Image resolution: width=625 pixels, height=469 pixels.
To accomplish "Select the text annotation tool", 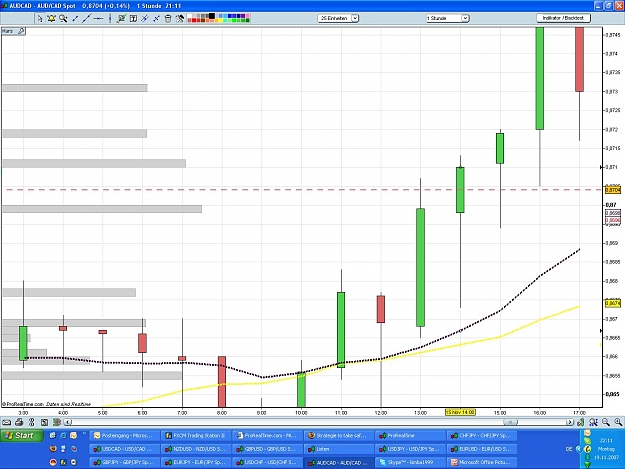I will (133, 18).
